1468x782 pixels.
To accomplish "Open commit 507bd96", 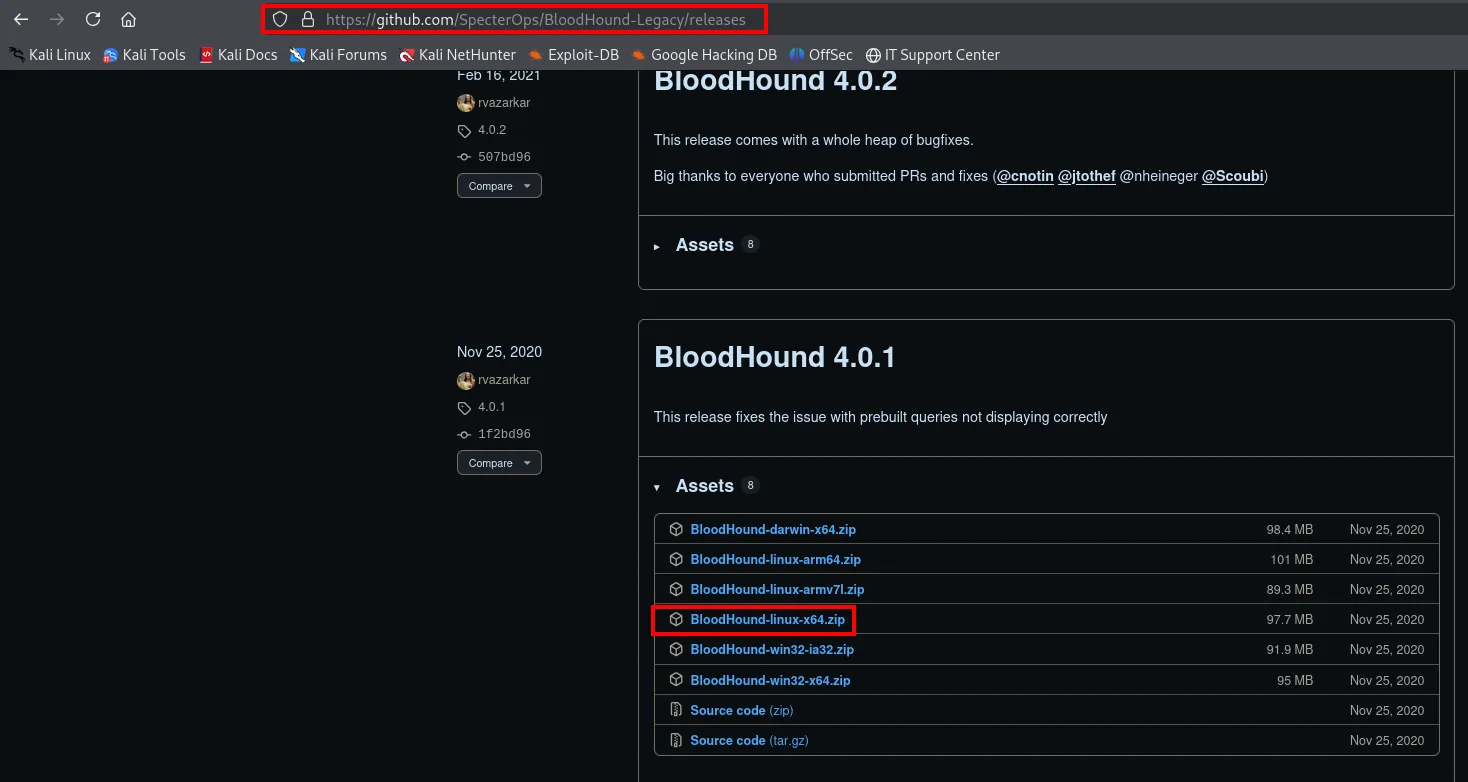I will click(504, 157).
